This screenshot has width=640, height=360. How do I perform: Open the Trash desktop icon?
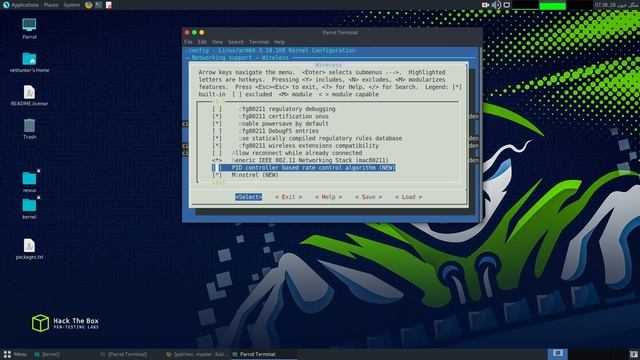[x=29, y=126]
